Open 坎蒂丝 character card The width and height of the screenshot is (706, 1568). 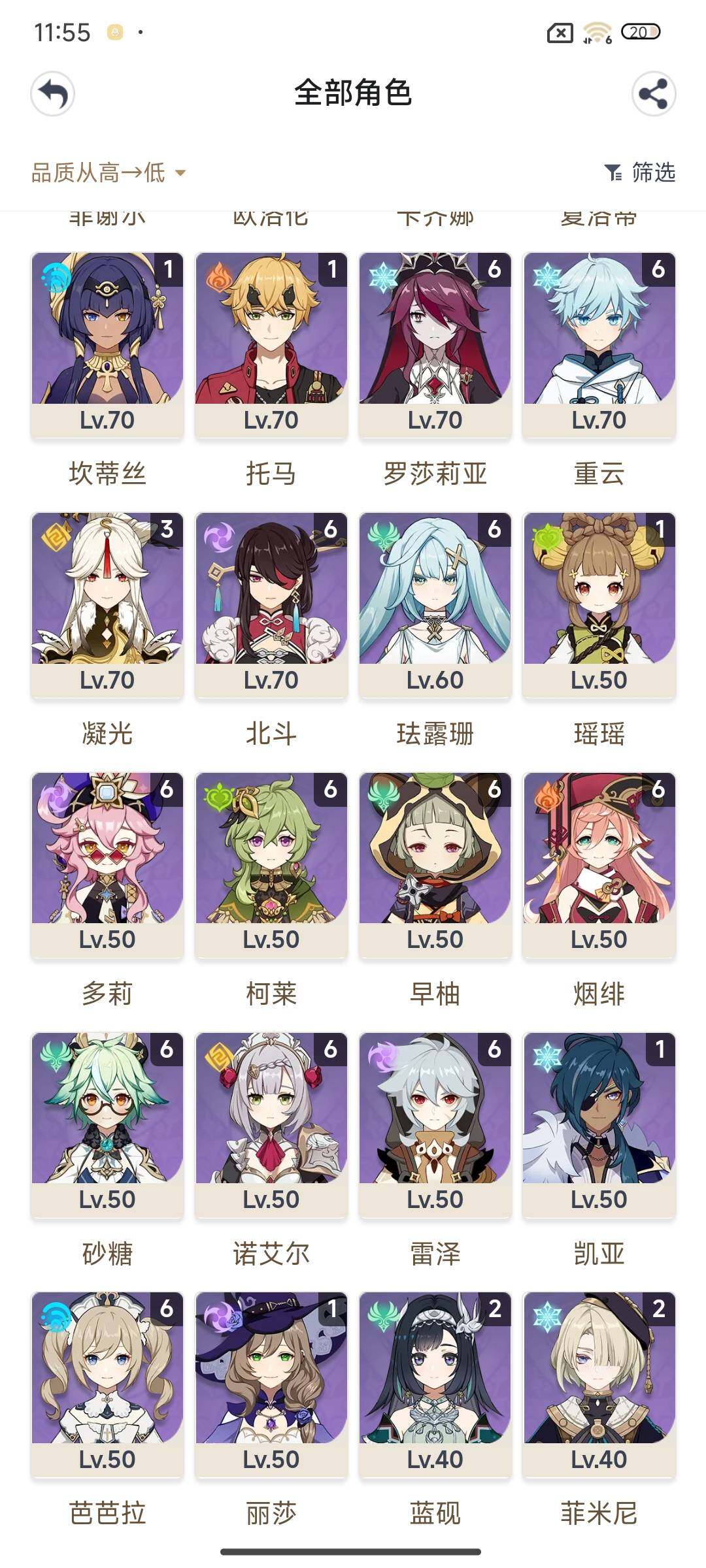click(107, 345)
